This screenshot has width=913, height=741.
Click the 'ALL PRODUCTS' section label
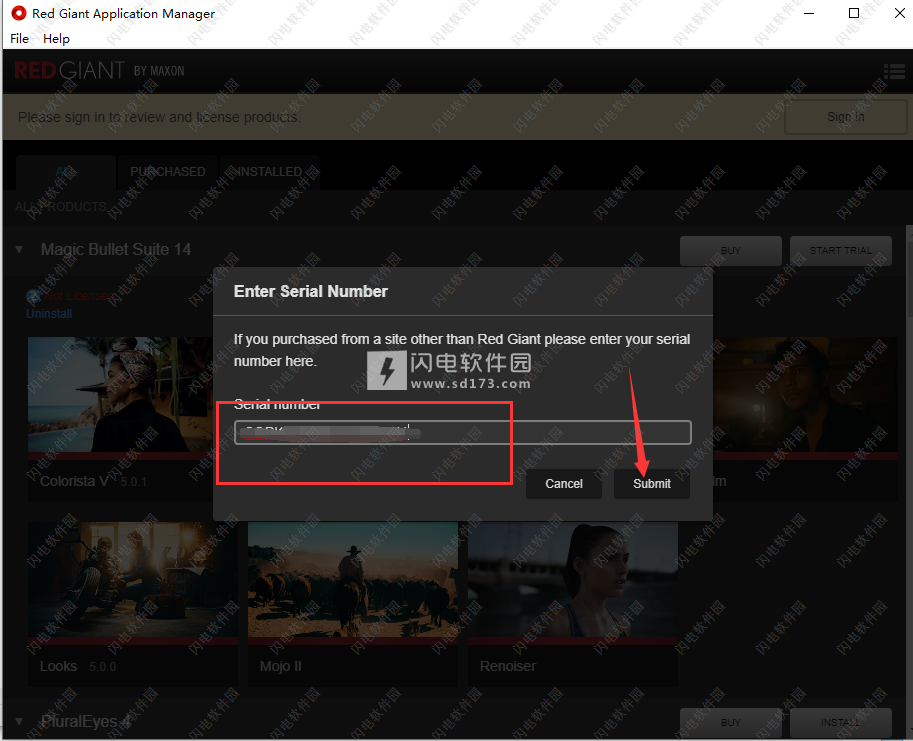[61, 207]
